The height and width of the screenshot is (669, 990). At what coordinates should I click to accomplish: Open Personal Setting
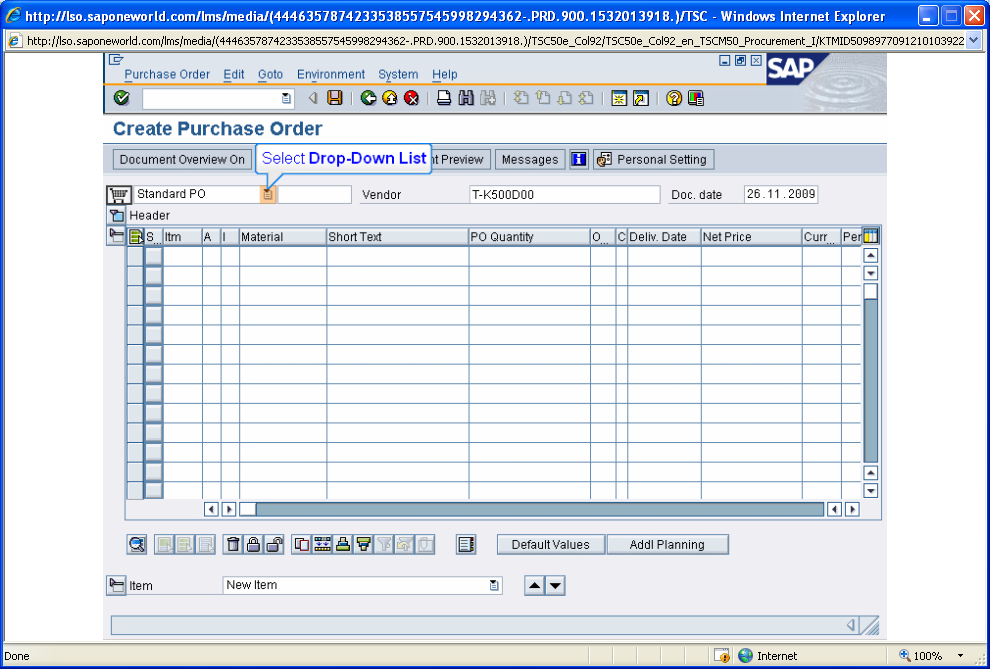point(654,160)
